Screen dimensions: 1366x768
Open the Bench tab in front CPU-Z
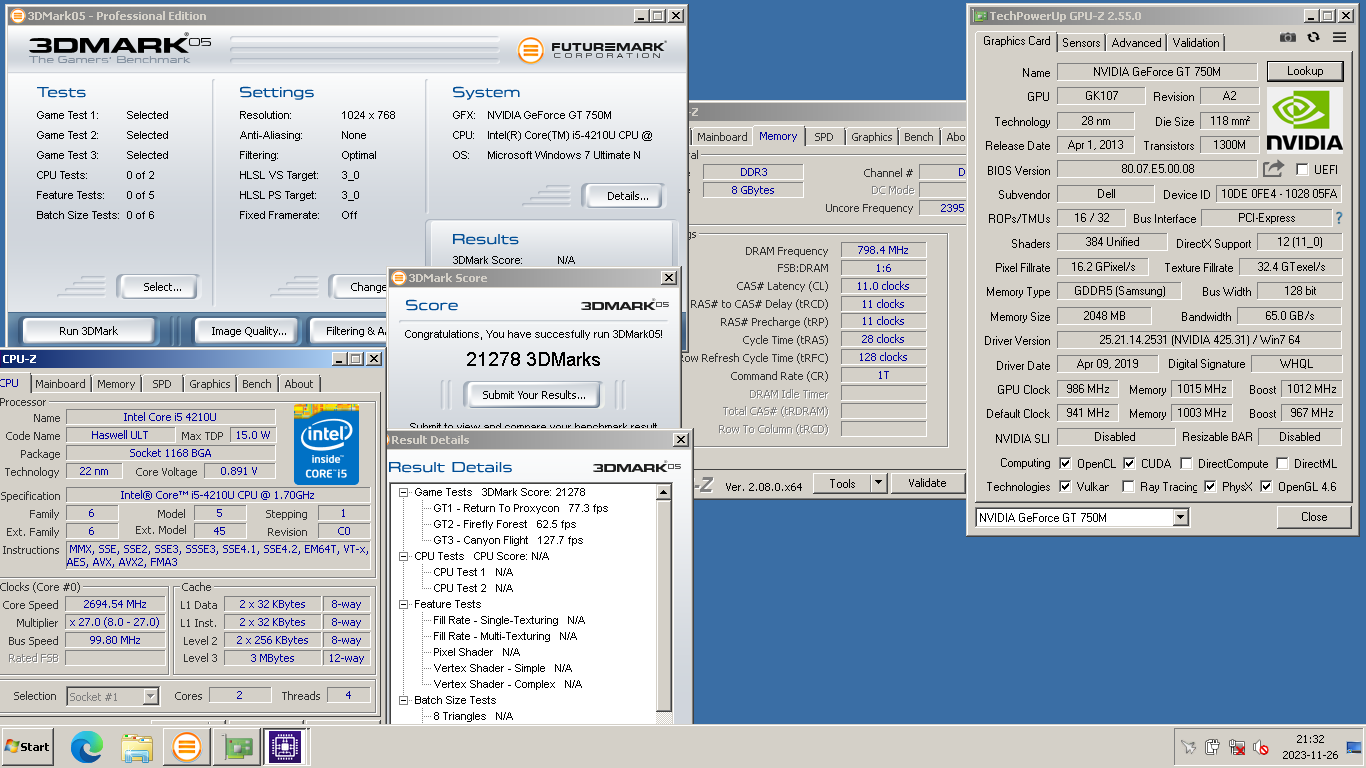(x=257, y=384)
